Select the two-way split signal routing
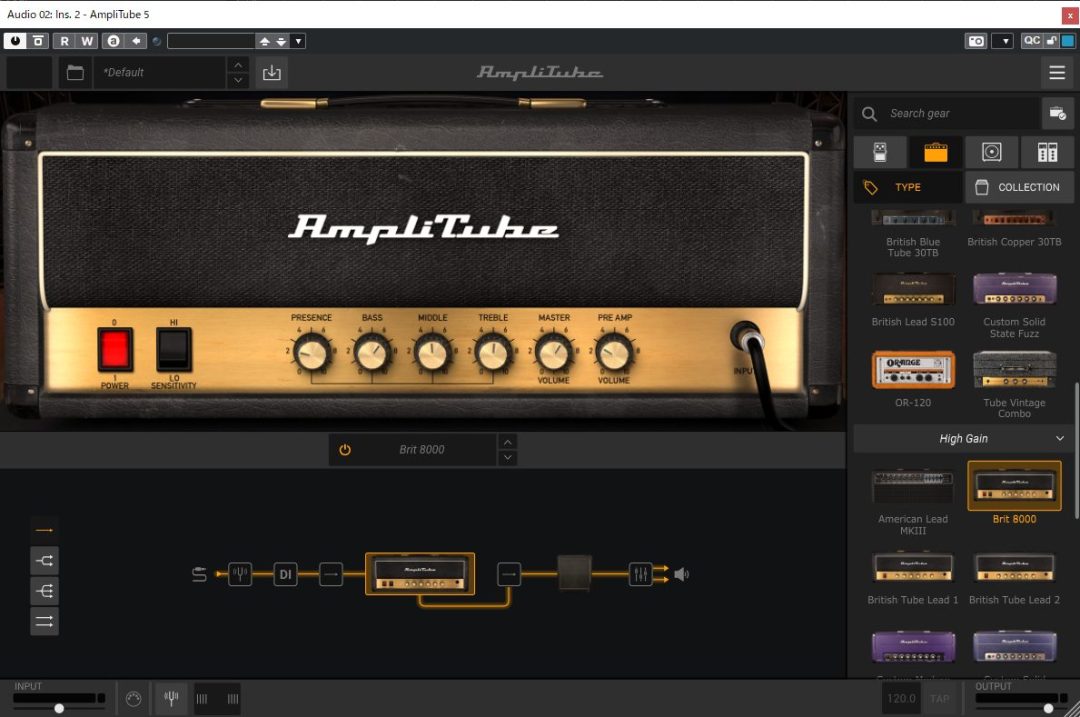The height and width of the screenshot is (717, 1080). [44, 561]
